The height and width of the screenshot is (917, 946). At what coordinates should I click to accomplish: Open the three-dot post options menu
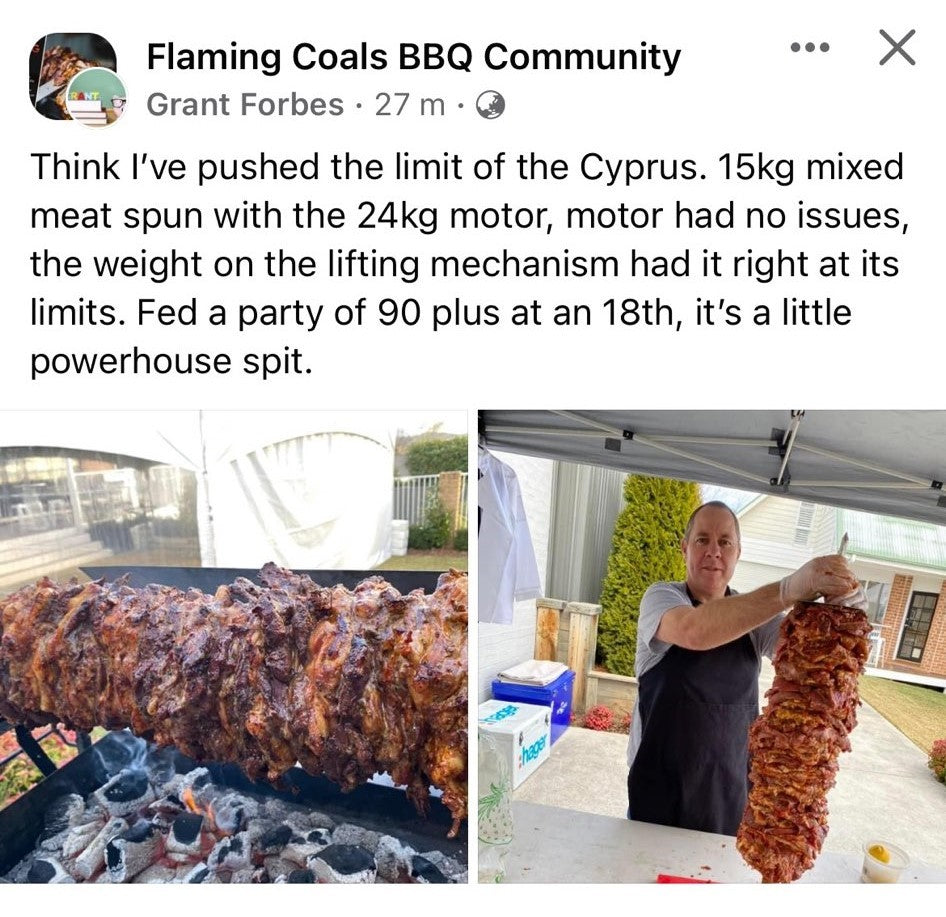pos(810,47)
